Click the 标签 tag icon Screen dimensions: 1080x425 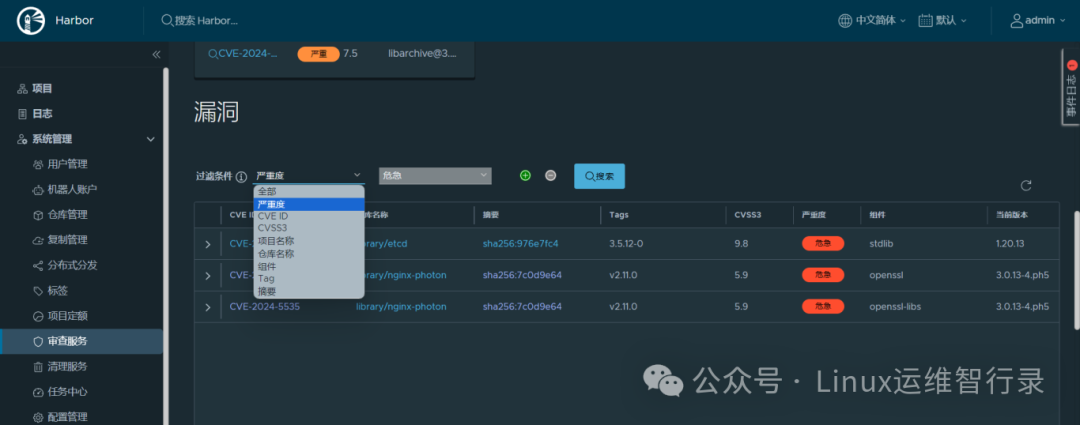click(38, 291)
